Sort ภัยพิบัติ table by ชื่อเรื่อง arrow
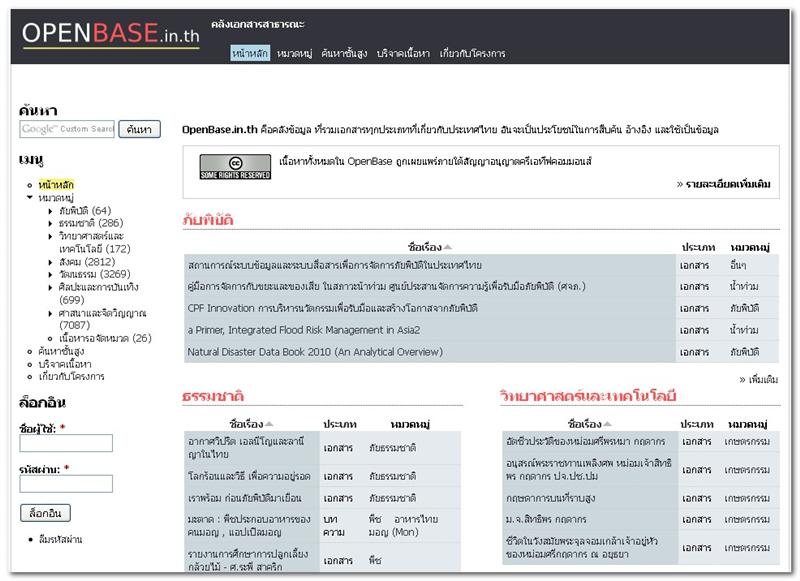This screenshot has height=581, width=800. (447, 247)
